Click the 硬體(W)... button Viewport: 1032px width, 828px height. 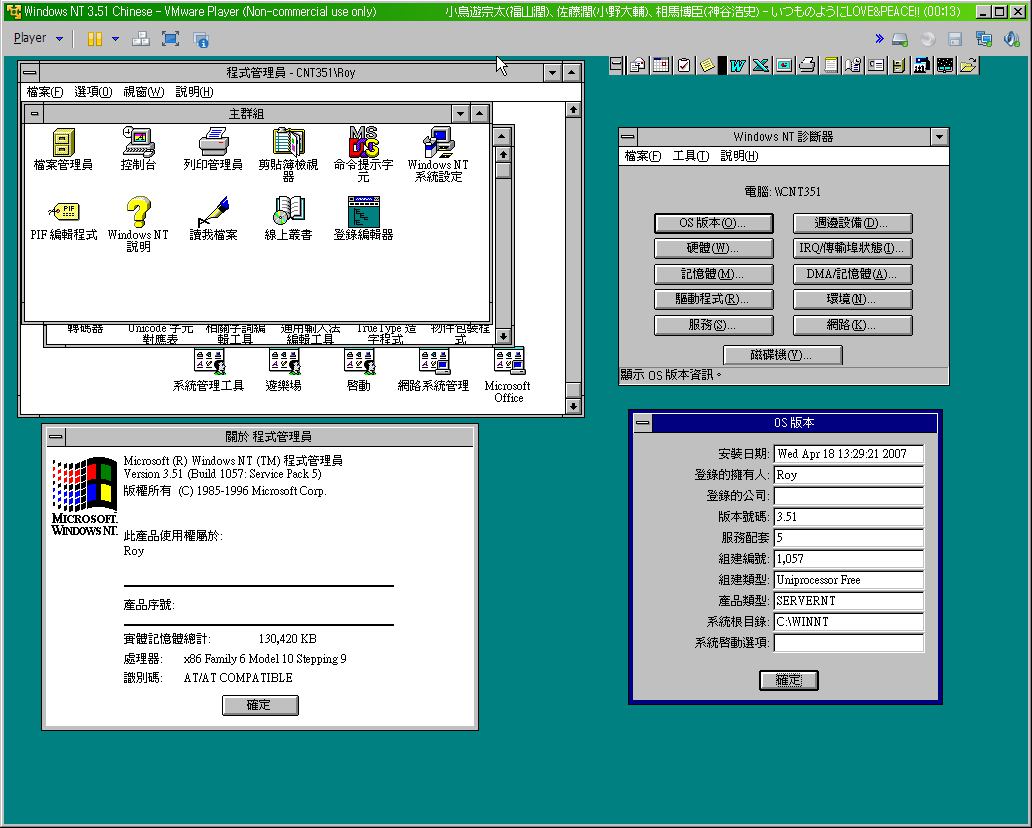[713, 248]
